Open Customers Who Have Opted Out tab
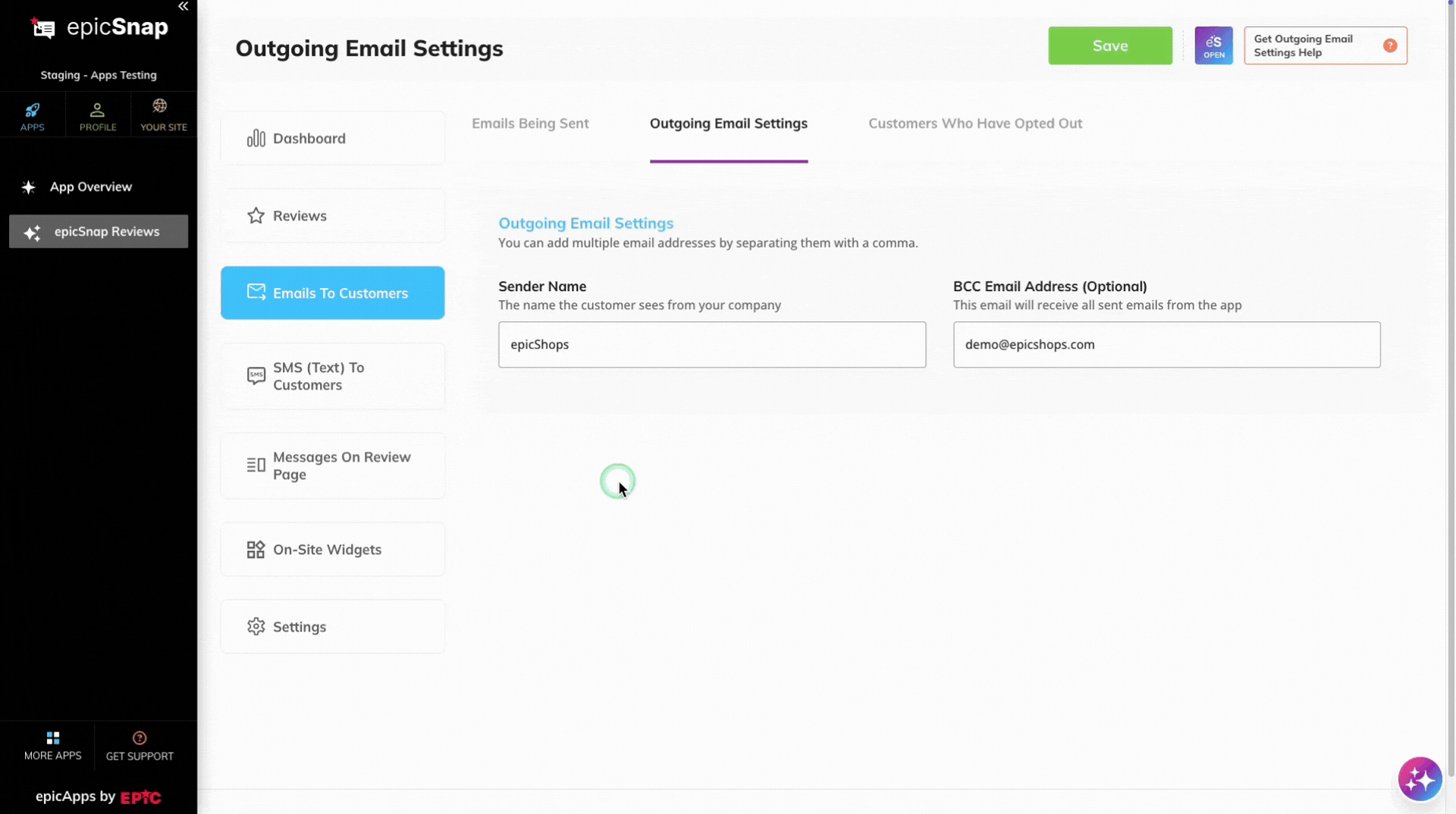Viewport: 1456px width, 814px height. 975,124
